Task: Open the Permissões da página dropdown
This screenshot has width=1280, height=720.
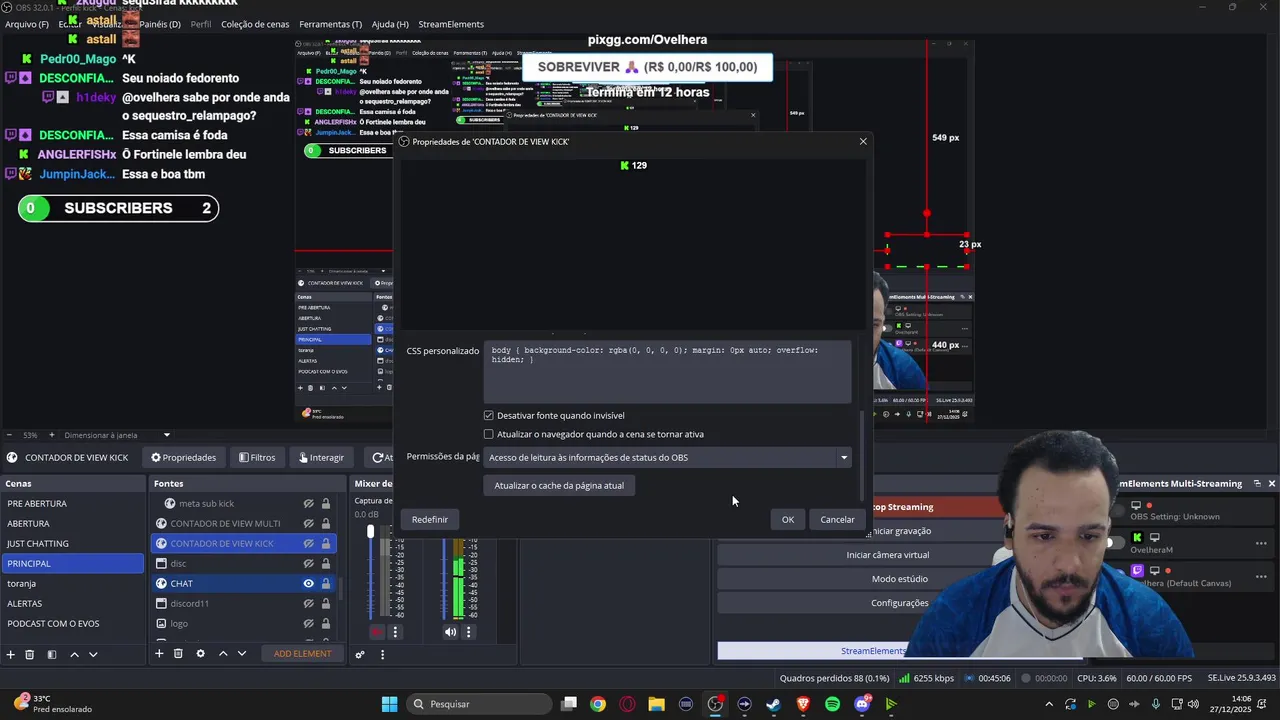Action: click(x=668, y=457)
